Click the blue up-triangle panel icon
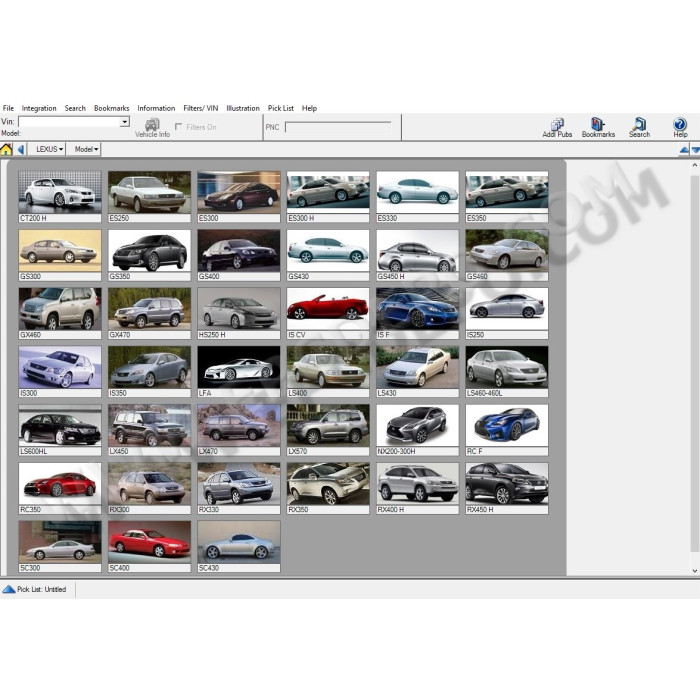Viewport: 700px width, 700px height. point(684,150)
